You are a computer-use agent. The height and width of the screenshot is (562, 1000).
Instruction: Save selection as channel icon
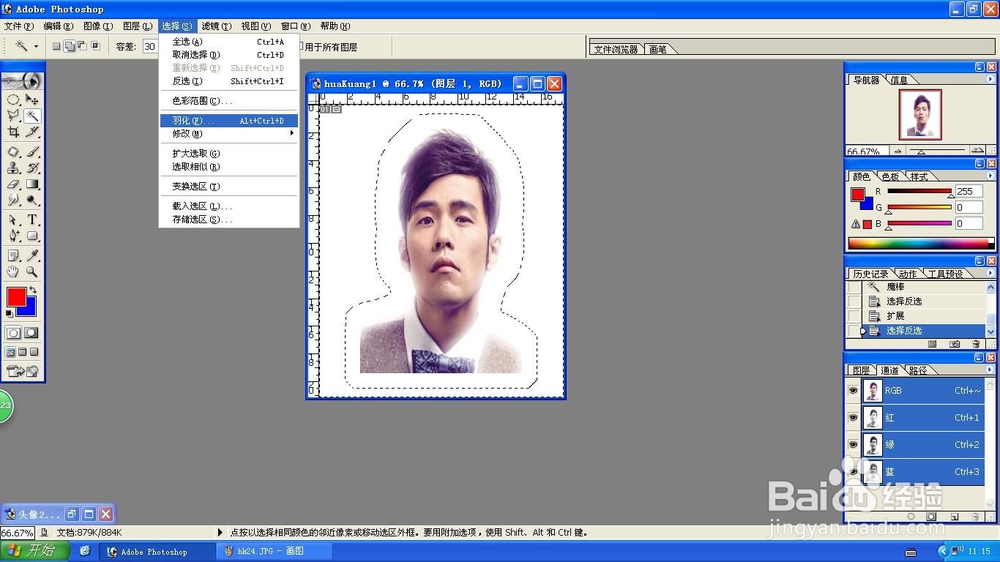(x=932, y=516)
